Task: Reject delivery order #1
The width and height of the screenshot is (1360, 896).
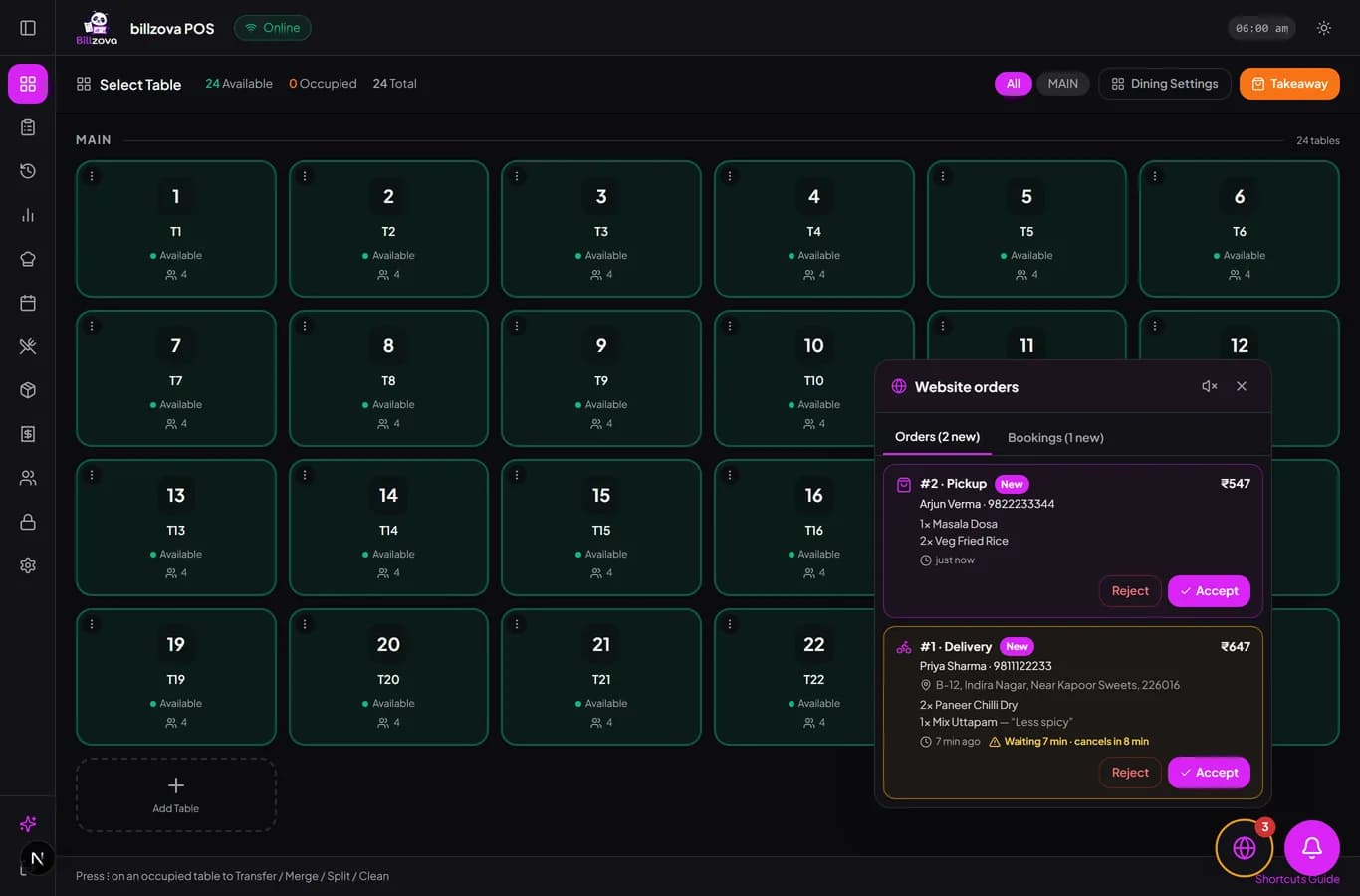Action: point(1130,773)
